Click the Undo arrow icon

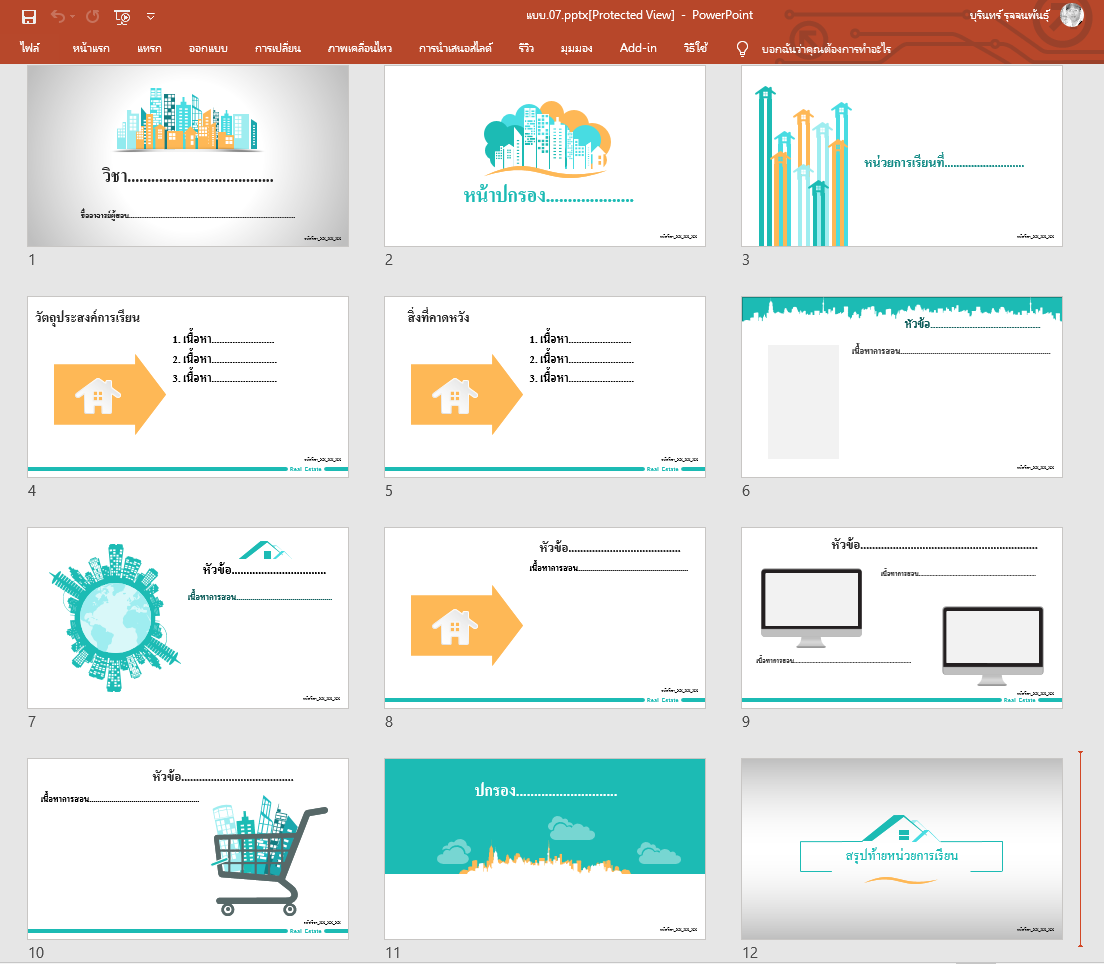[x=58, y=16]
